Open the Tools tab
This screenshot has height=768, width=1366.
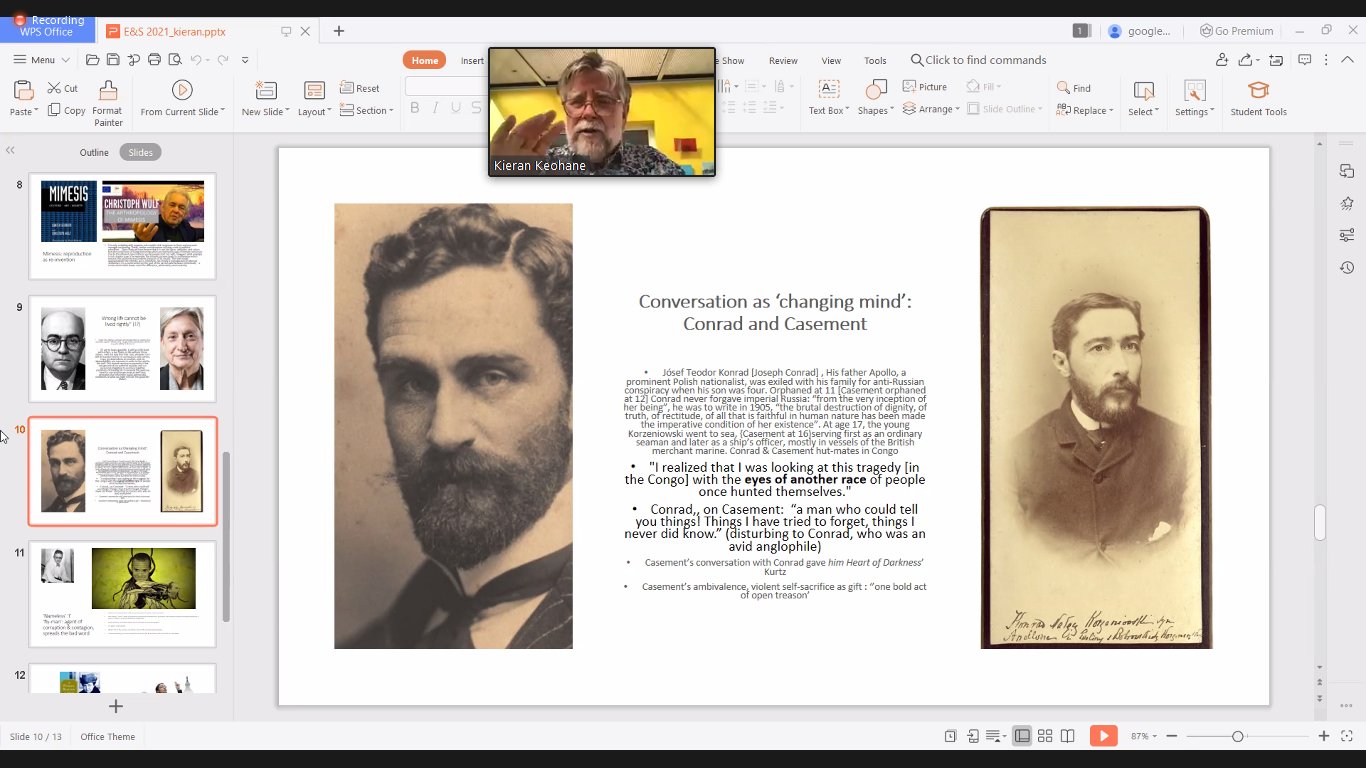[x=875, y=60]
